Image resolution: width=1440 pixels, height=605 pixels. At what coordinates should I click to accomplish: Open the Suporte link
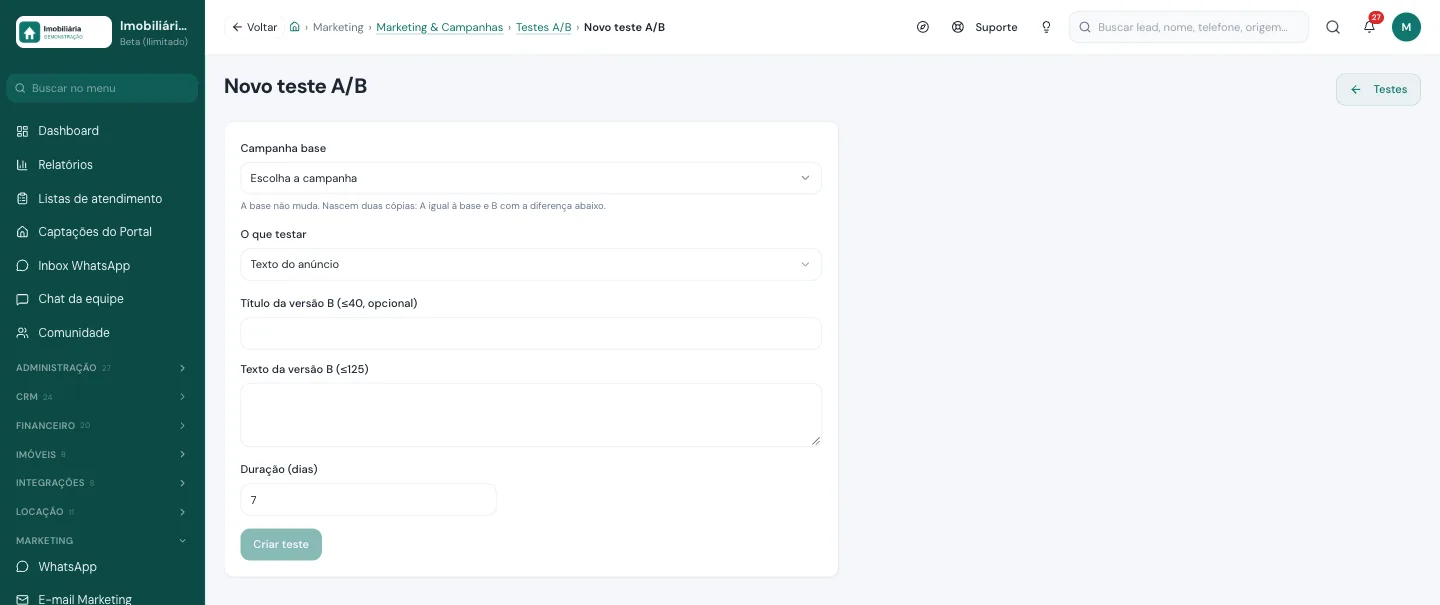[985, 27]
